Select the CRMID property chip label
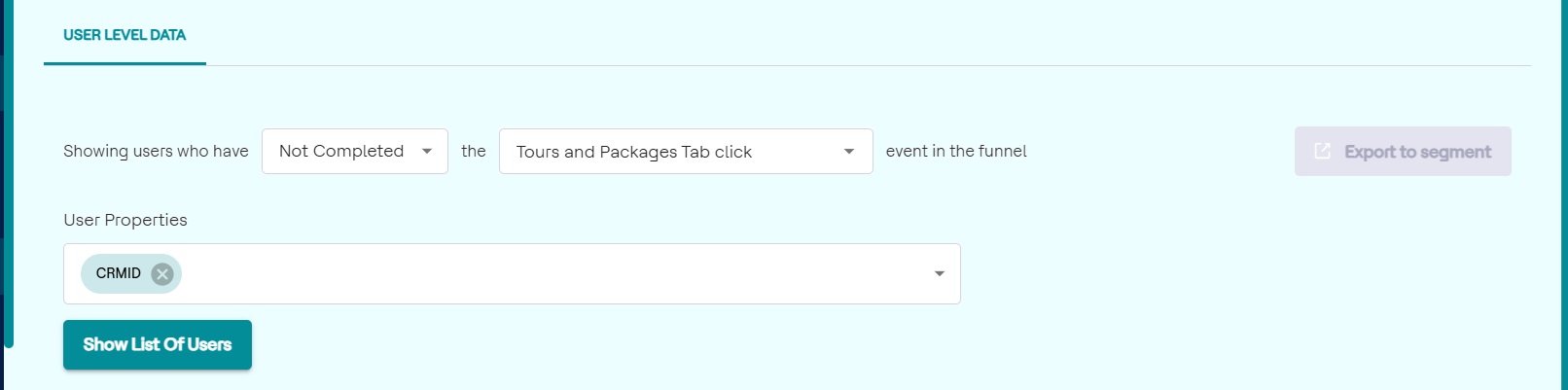 [119, 274]
